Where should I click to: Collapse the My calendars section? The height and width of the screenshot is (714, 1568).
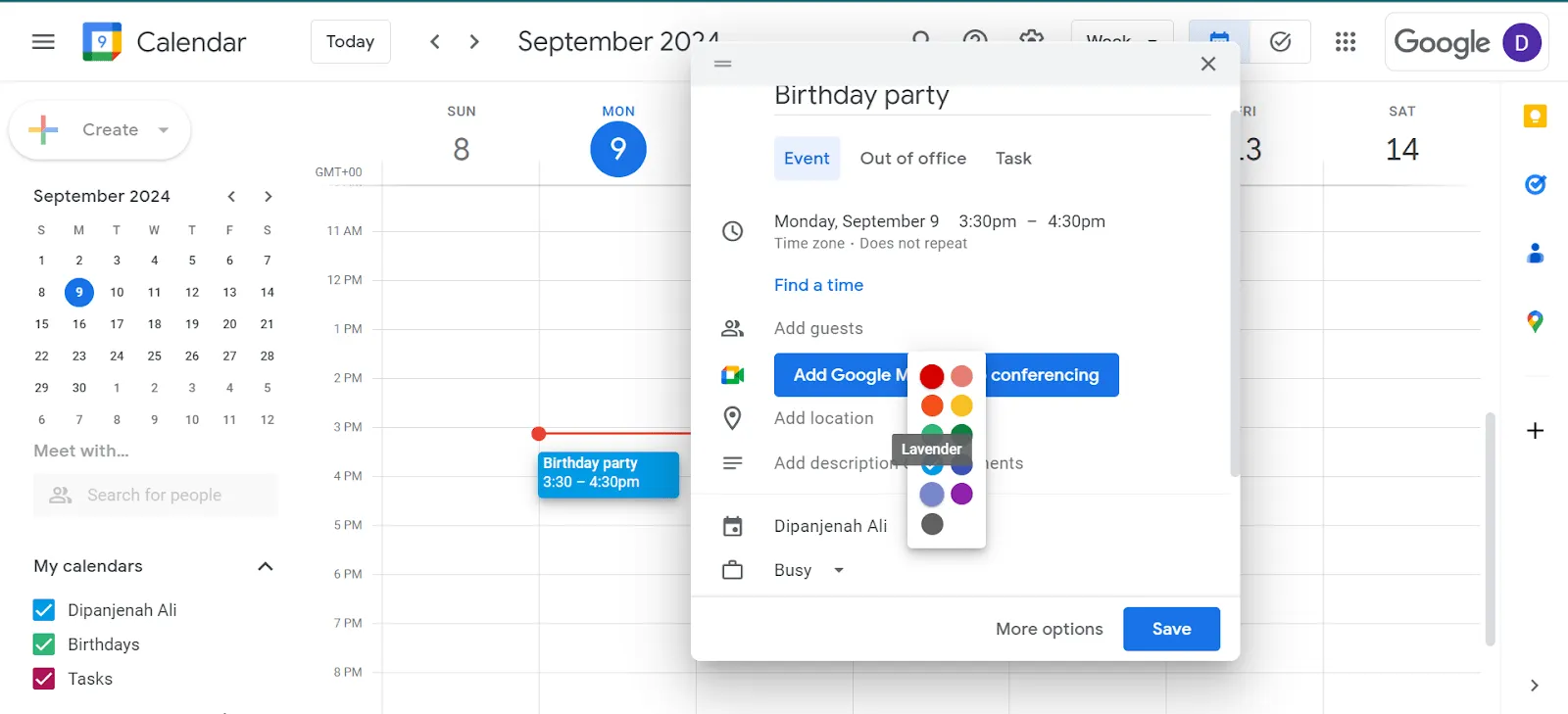(x=266, y=566)
